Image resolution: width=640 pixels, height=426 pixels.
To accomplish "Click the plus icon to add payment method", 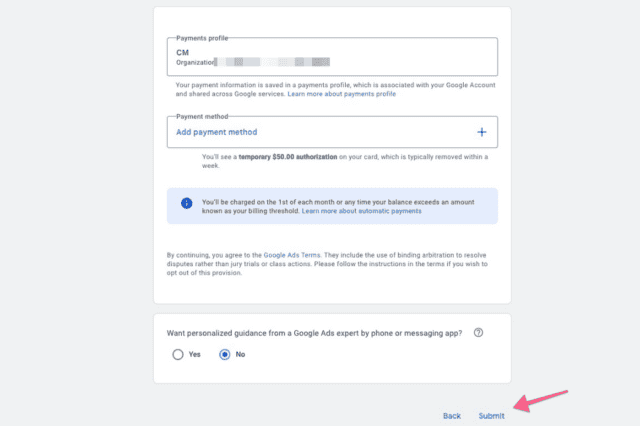I will pyautogui.click(x=482, y=132).
